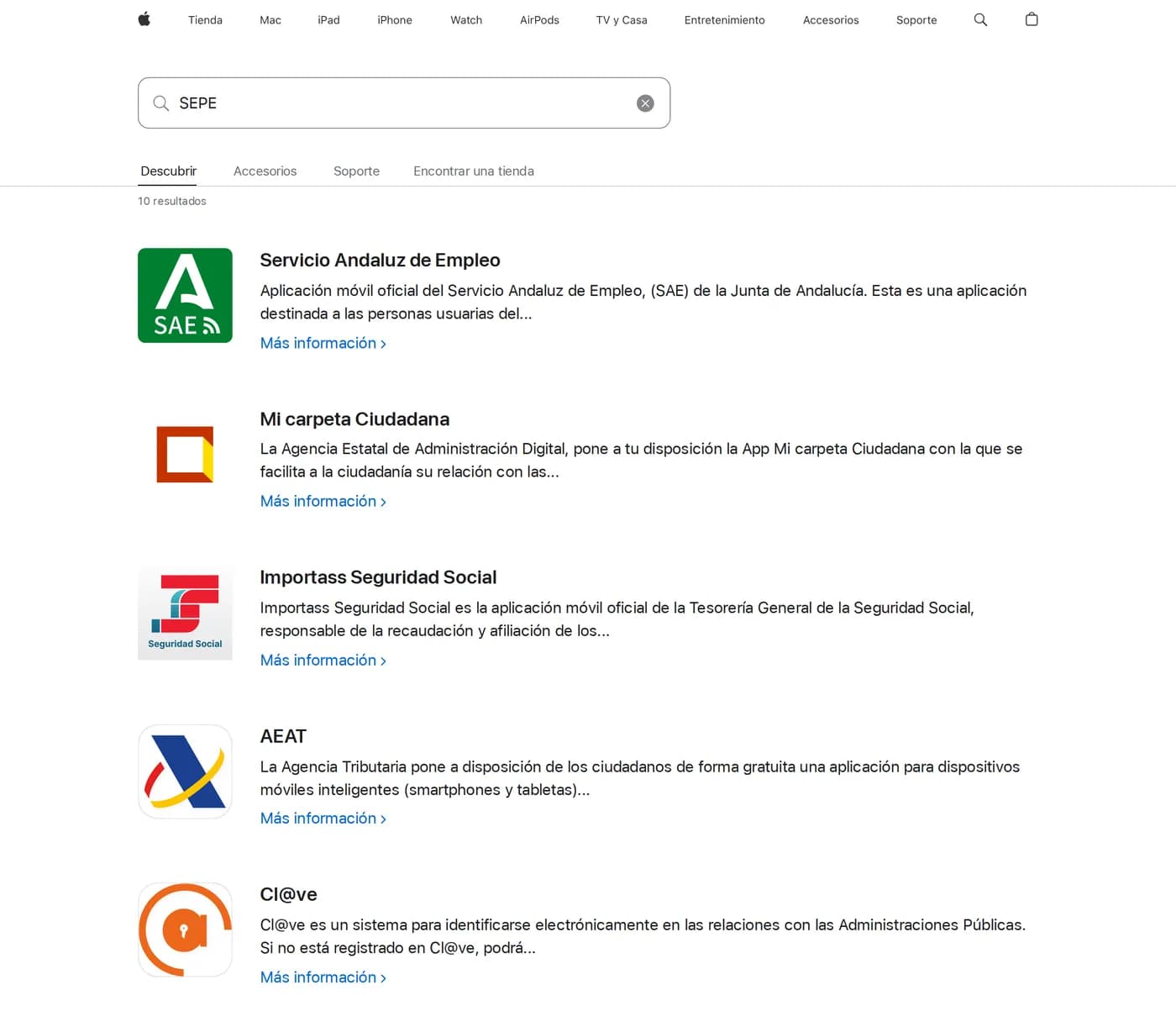The width and height of the screenshot is (1176, 1011).
Task: Open the iPad menu
Action: click(328, 20)
